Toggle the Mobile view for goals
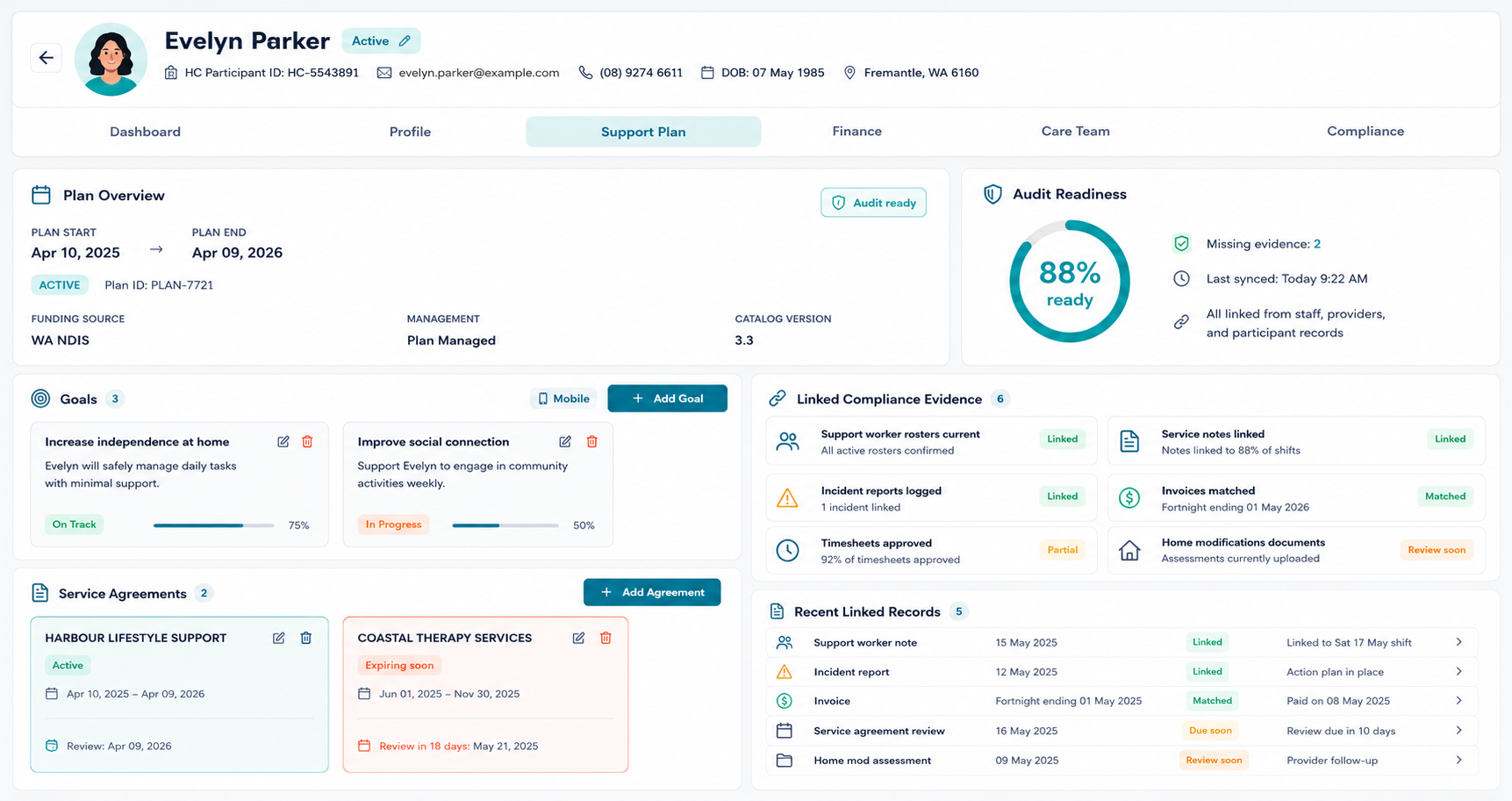Screen dimensions: 1512x801 coord(563,398)
